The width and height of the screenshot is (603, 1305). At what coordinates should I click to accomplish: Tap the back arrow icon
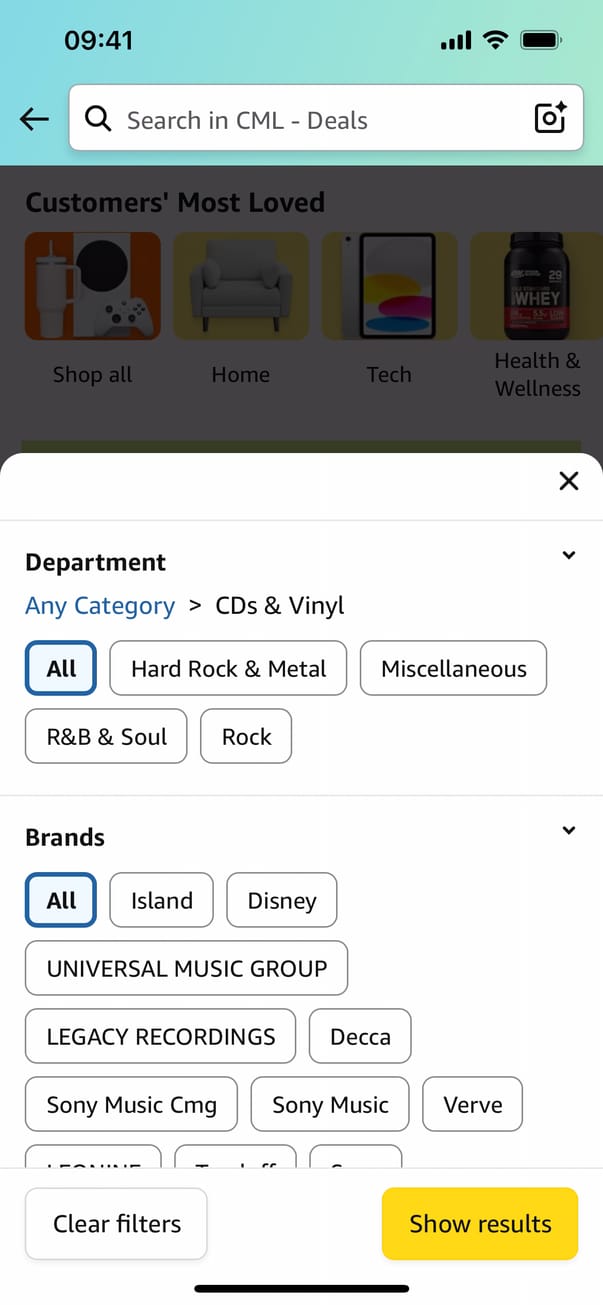pos(34,120)
